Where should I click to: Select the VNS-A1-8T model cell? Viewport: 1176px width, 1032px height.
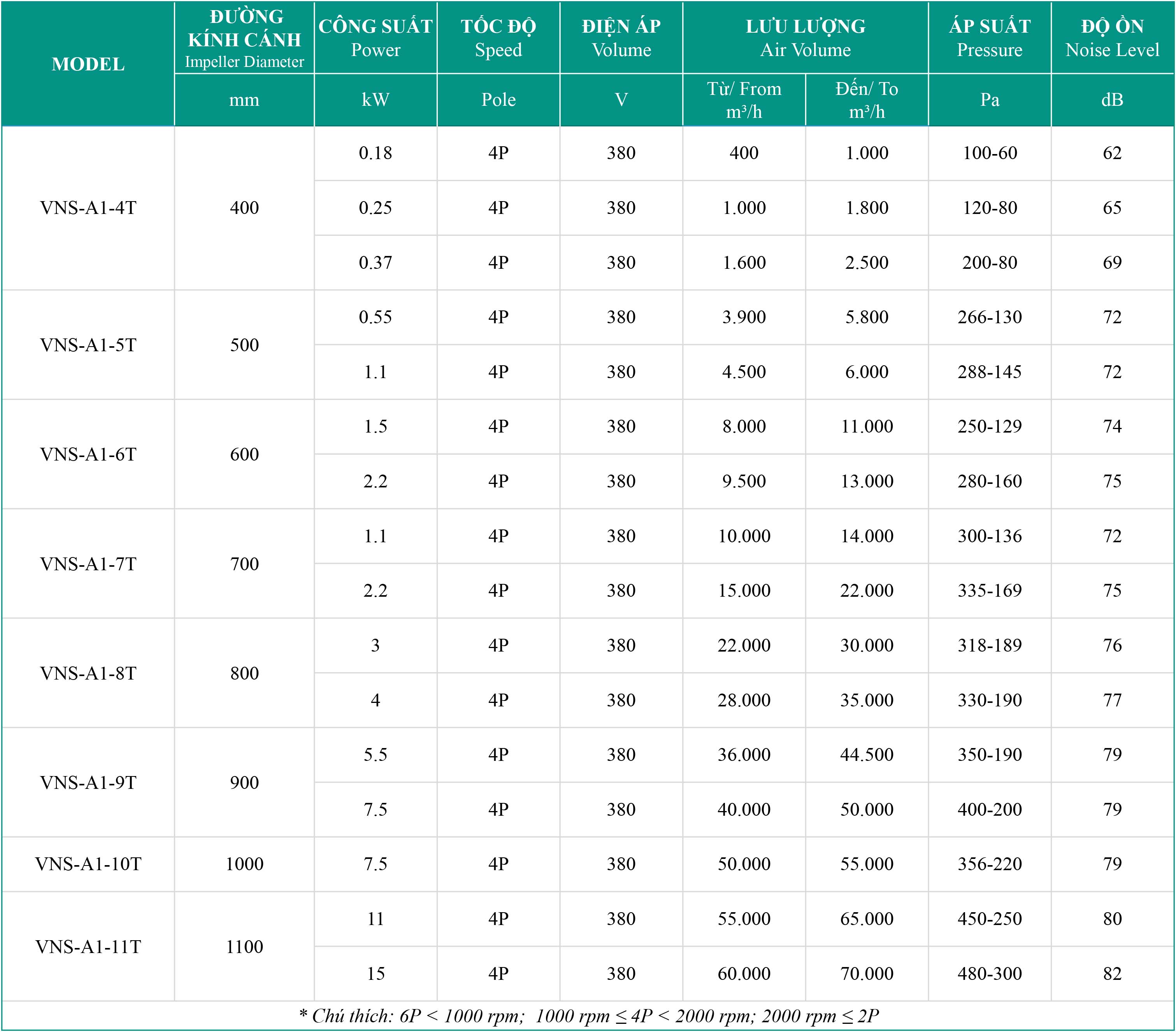[88, 673]
